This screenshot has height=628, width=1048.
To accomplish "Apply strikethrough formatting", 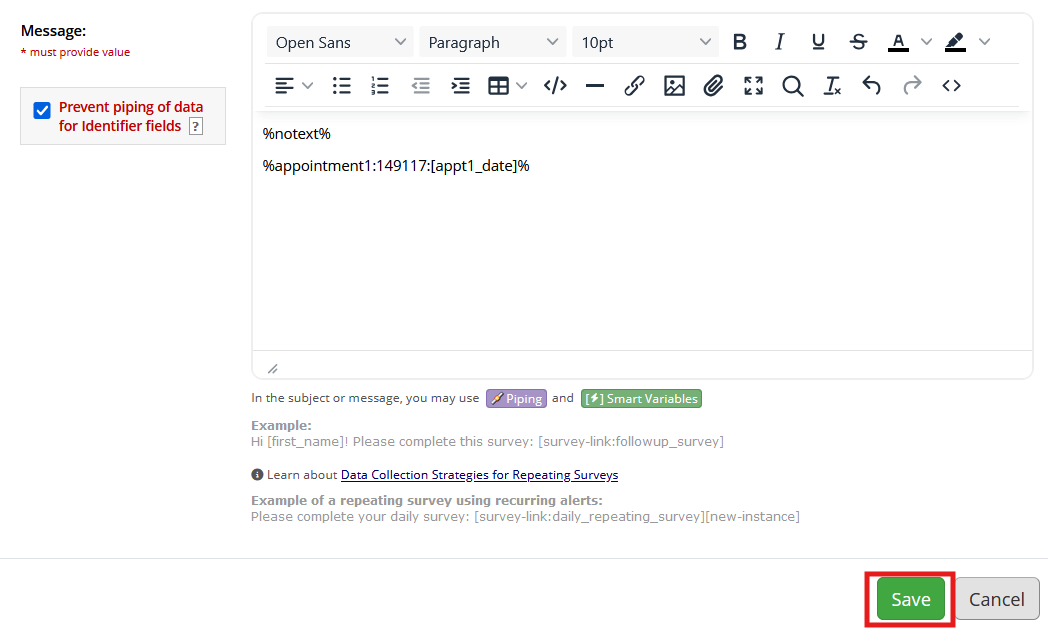I will point(858,42).
